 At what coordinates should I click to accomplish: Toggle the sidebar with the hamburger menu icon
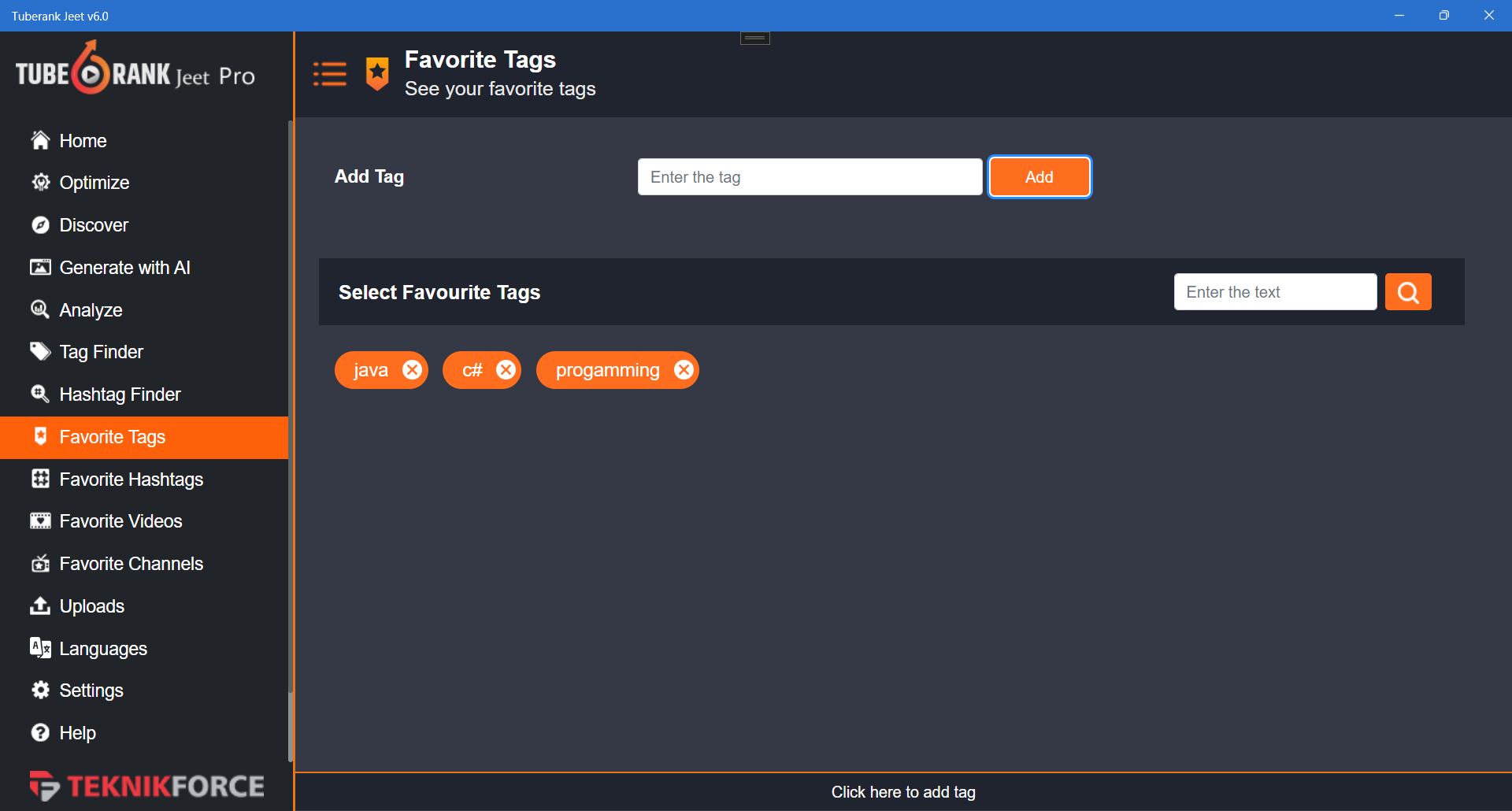(x=330, y=74)
